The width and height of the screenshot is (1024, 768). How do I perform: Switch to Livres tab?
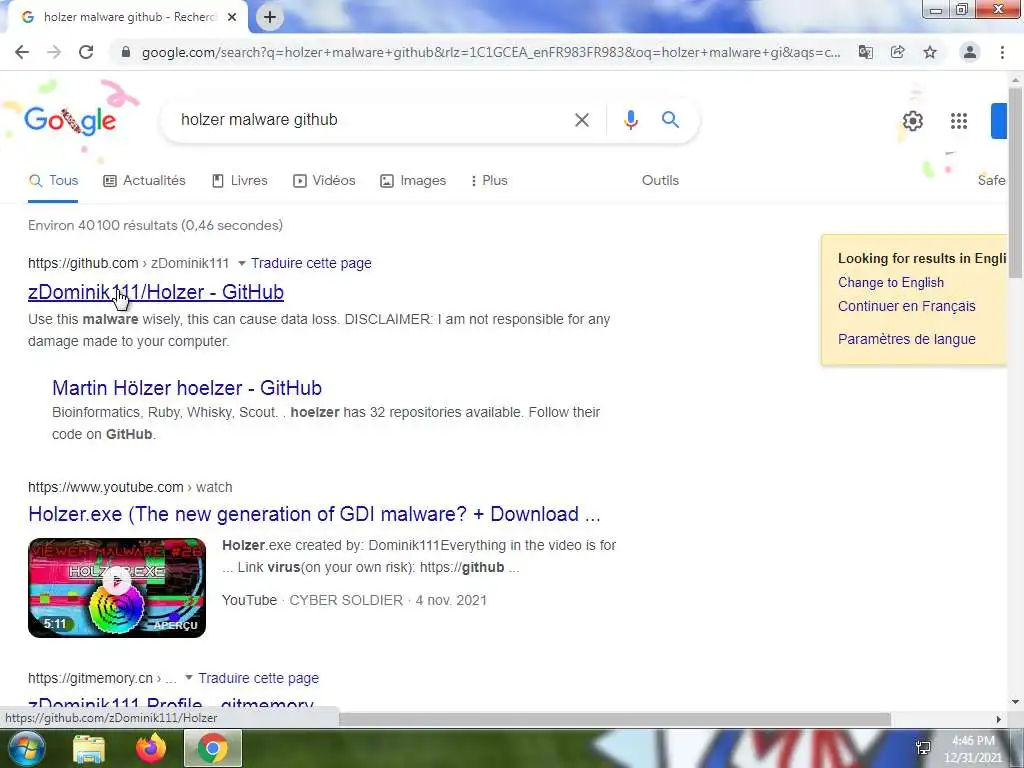point(240,180)
